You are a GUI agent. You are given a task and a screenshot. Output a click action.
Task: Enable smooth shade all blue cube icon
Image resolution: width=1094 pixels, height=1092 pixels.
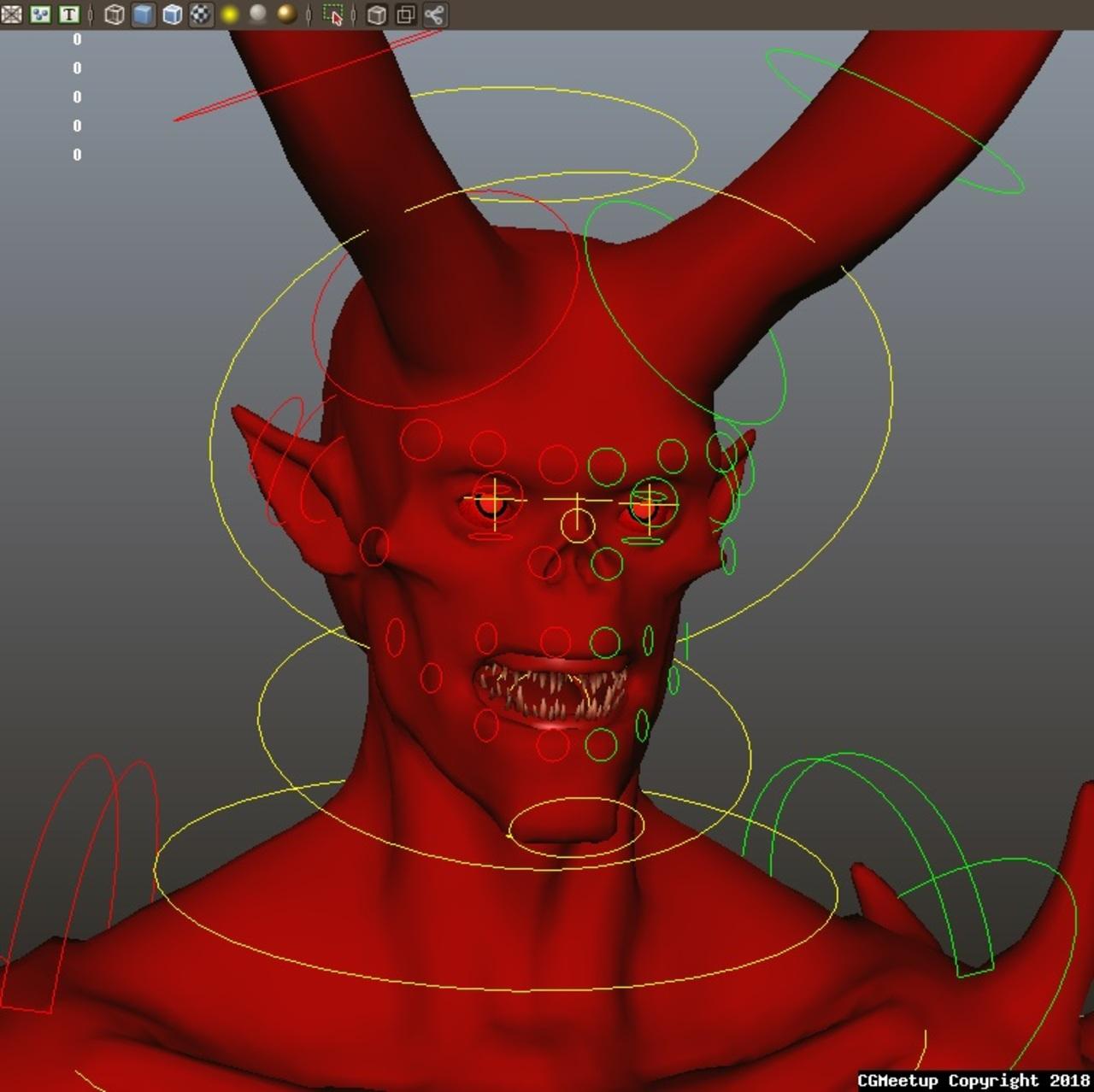[x=143, y=15]
